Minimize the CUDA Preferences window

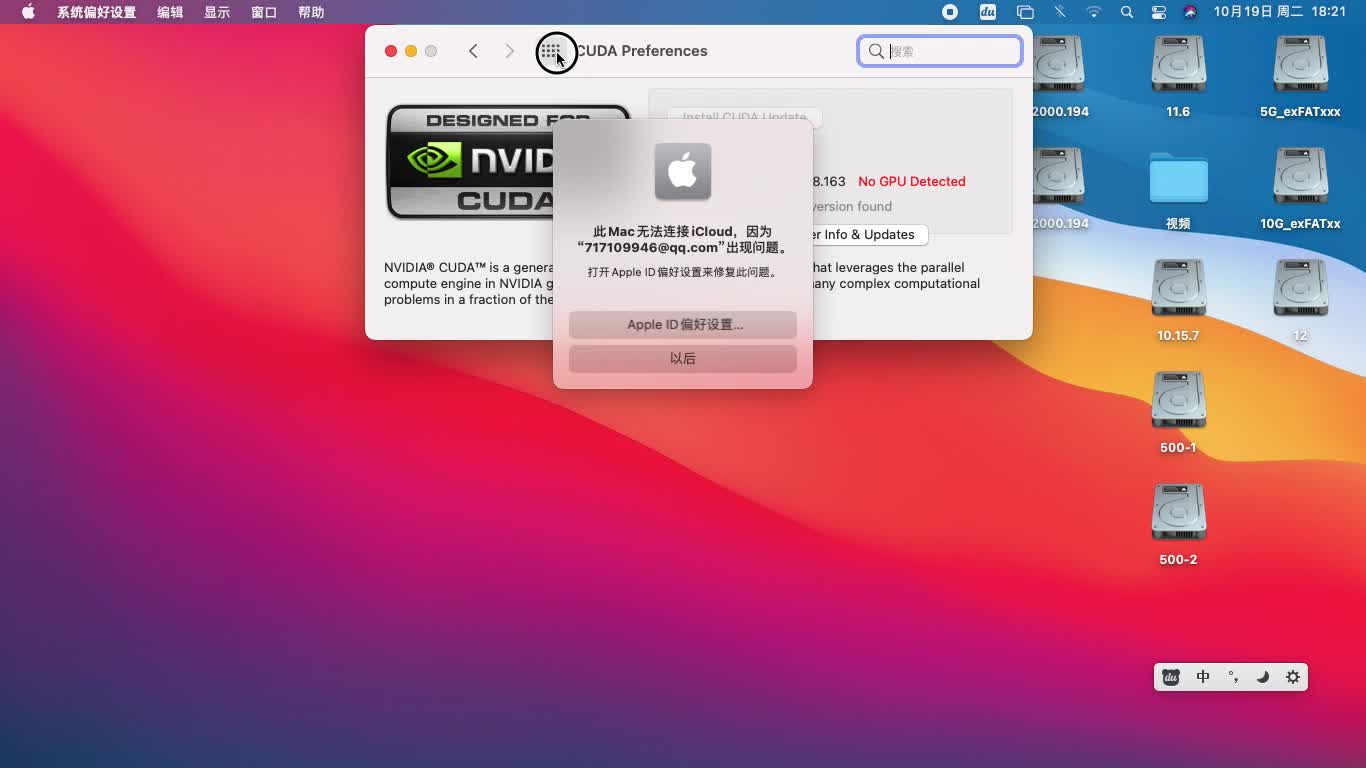click(411, 51)
